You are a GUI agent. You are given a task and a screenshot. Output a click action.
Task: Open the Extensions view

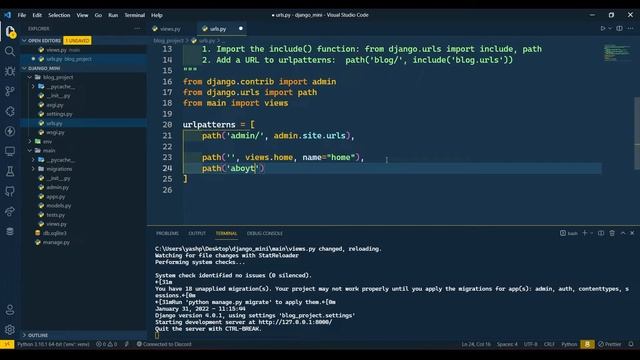[x=10, y=111]
